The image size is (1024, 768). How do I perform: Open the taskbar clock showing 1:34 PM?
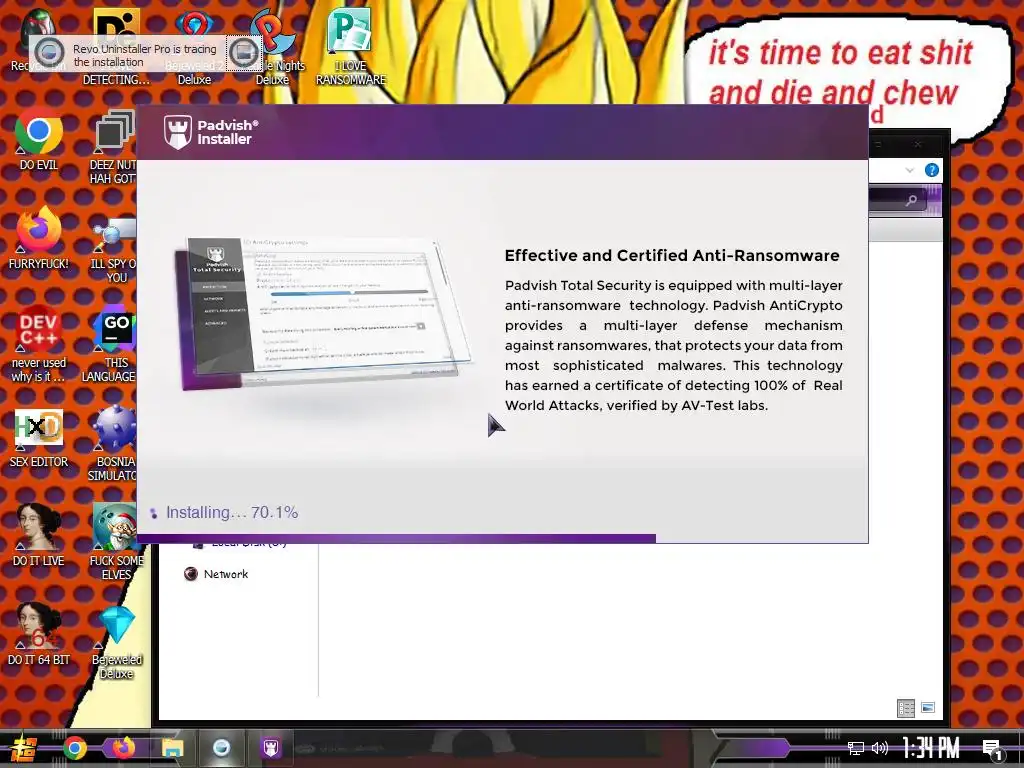tap(931, 748)
